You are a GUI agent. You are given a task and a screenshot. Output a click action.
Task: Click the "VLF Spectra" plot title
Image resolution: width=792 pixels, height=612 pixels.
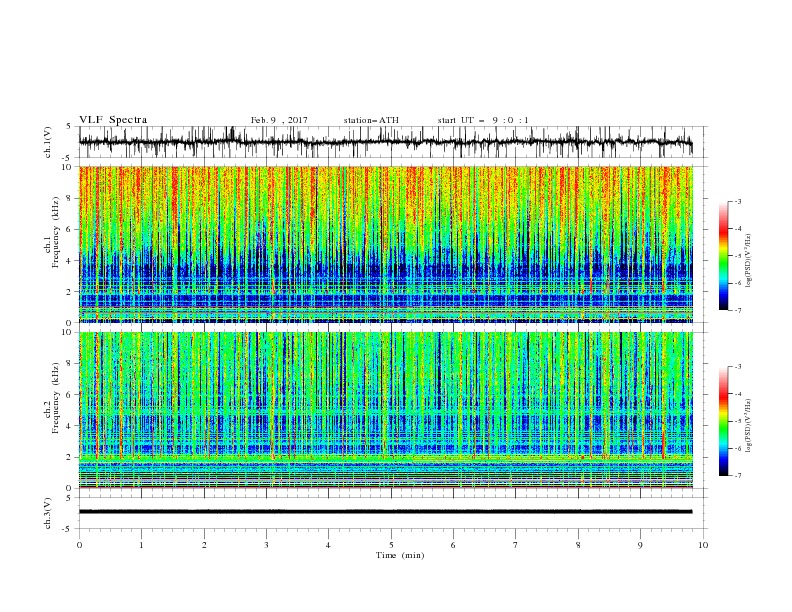coord(113,120)
